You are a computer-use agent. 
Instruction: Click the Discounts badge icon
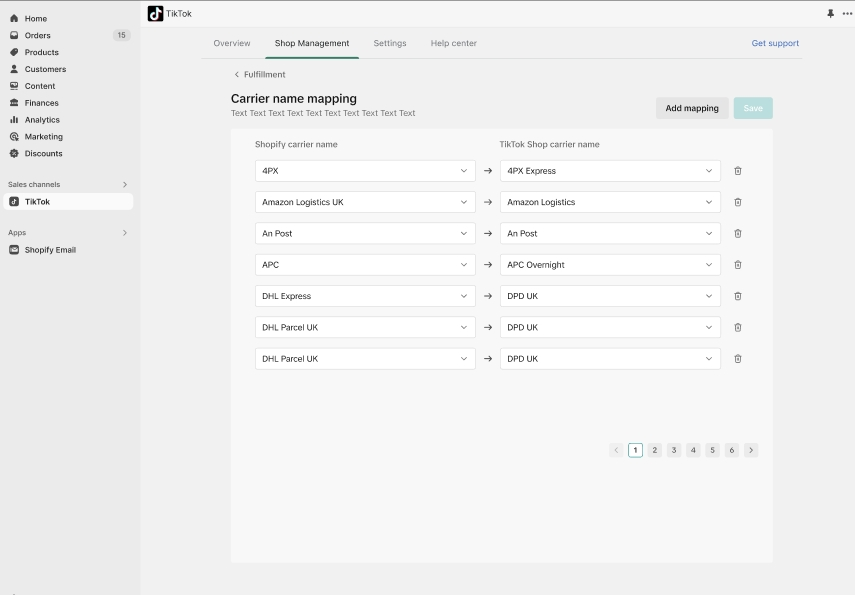[x=14, y=154]
